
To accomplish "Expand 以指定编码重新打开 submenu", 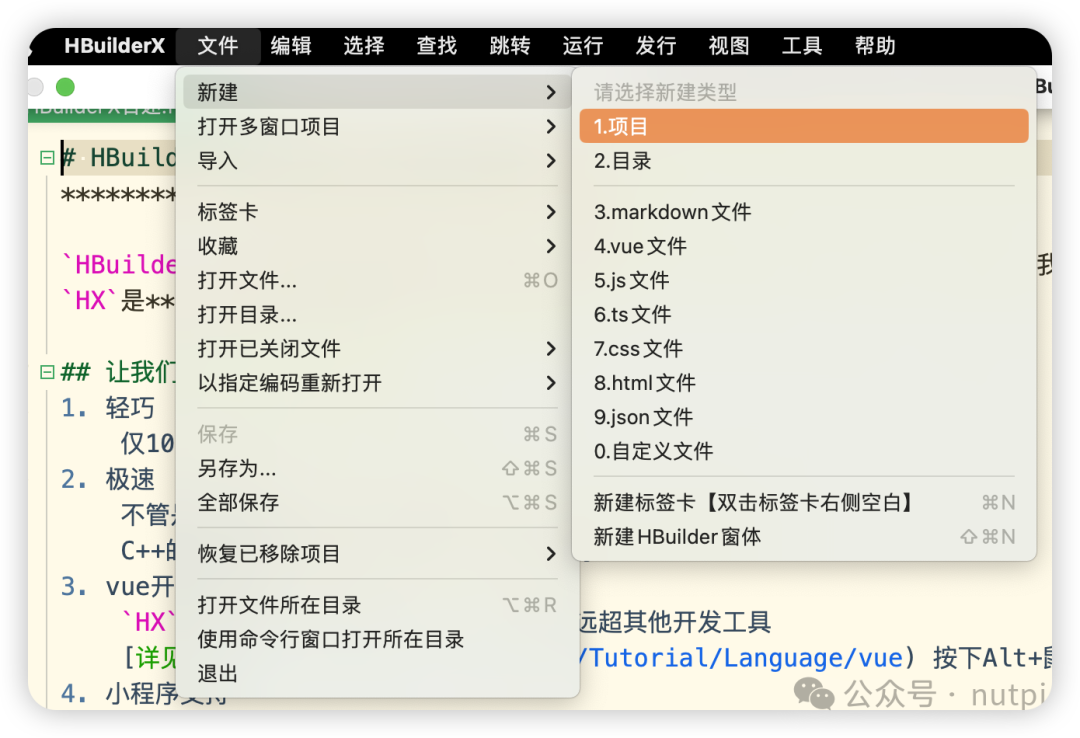I will click(377, 383).
